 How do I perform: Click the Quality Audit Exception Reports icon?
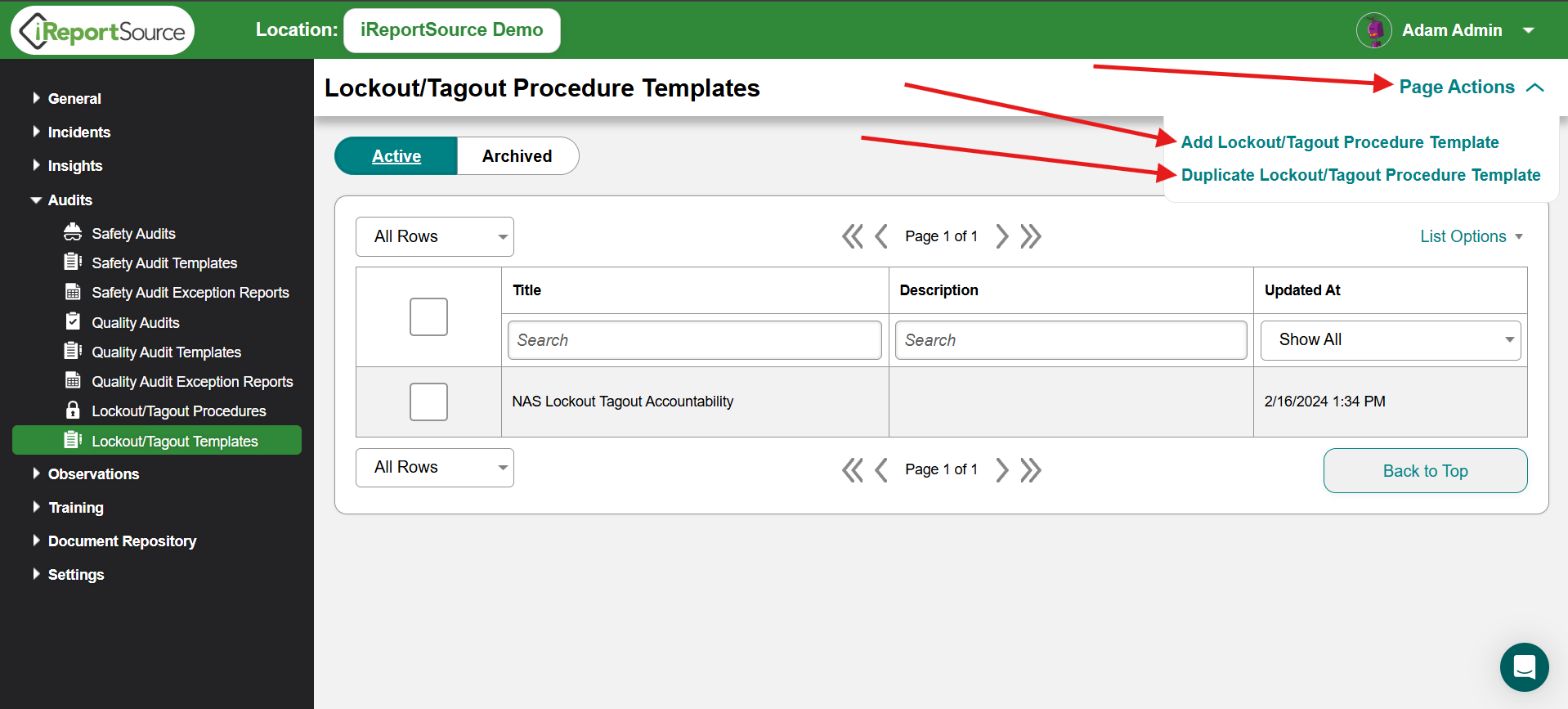[x=73, y=381]
